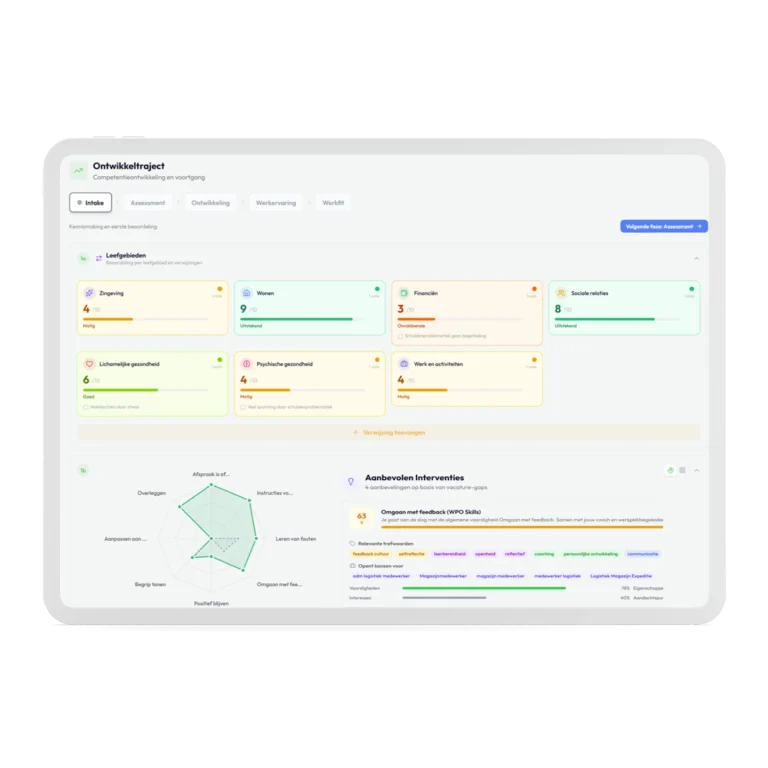The image size is (768, 768).
Task: Open the Werkervaring phase tab
Action: pyautogui.click(x=275, y=202)
